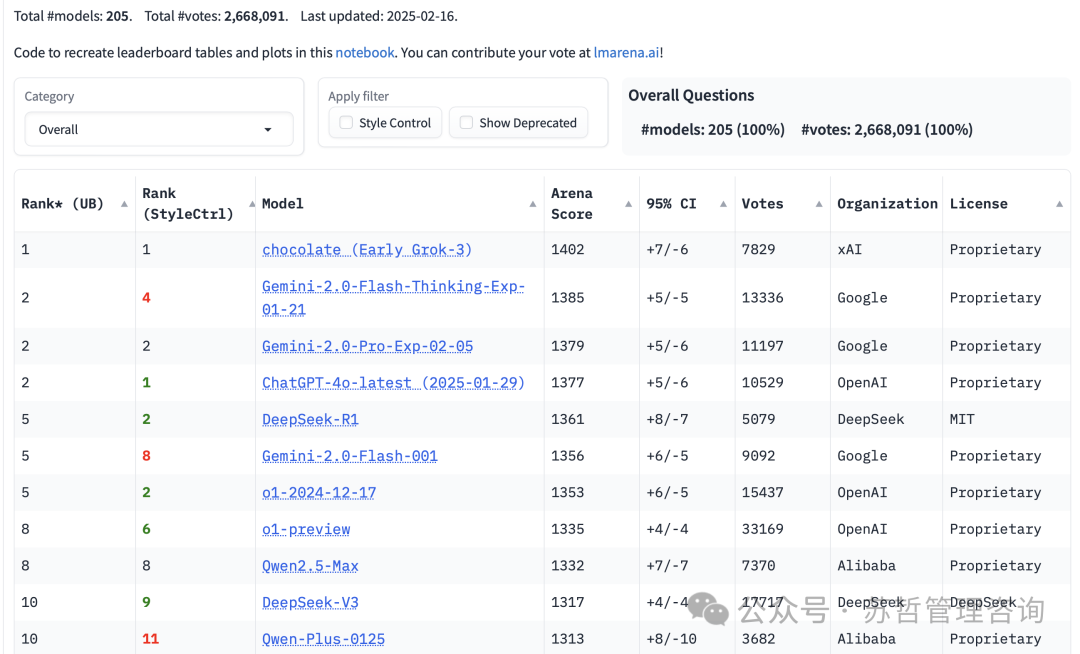
Task: Sort the Model column using its arrow
Action: click(533, 204)
